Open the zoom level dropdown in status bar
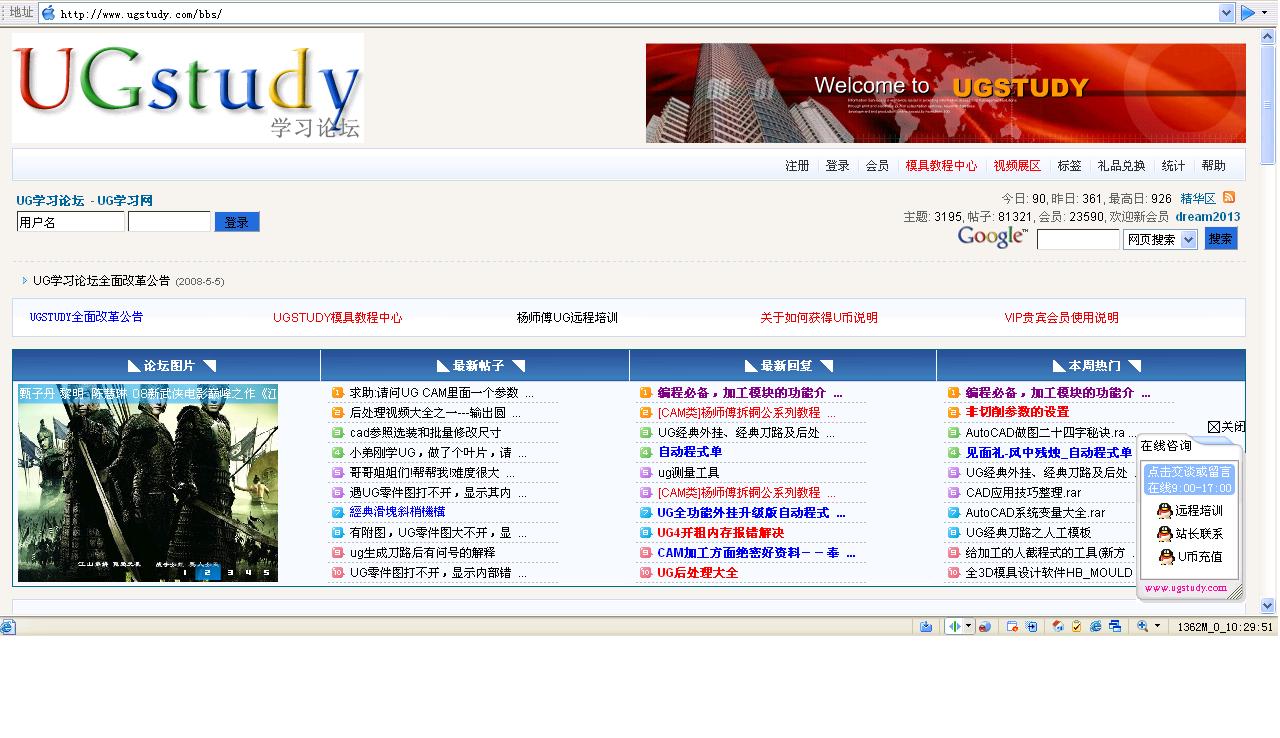 pyautogui.click(x=1157, y=627)
